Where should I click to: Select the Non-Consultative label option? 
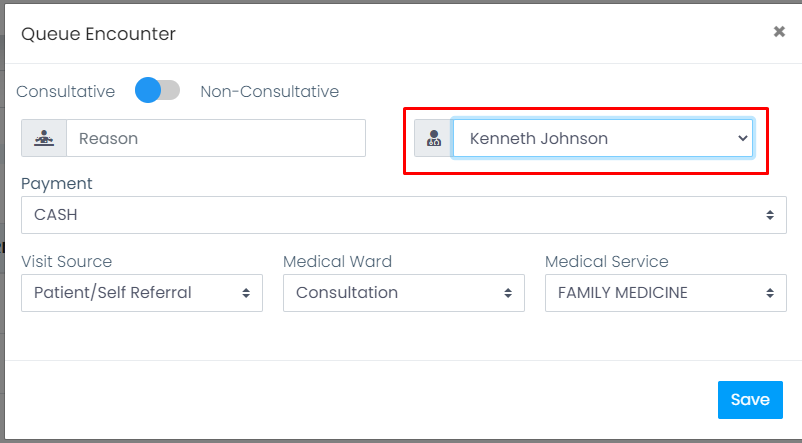(270, 92)
